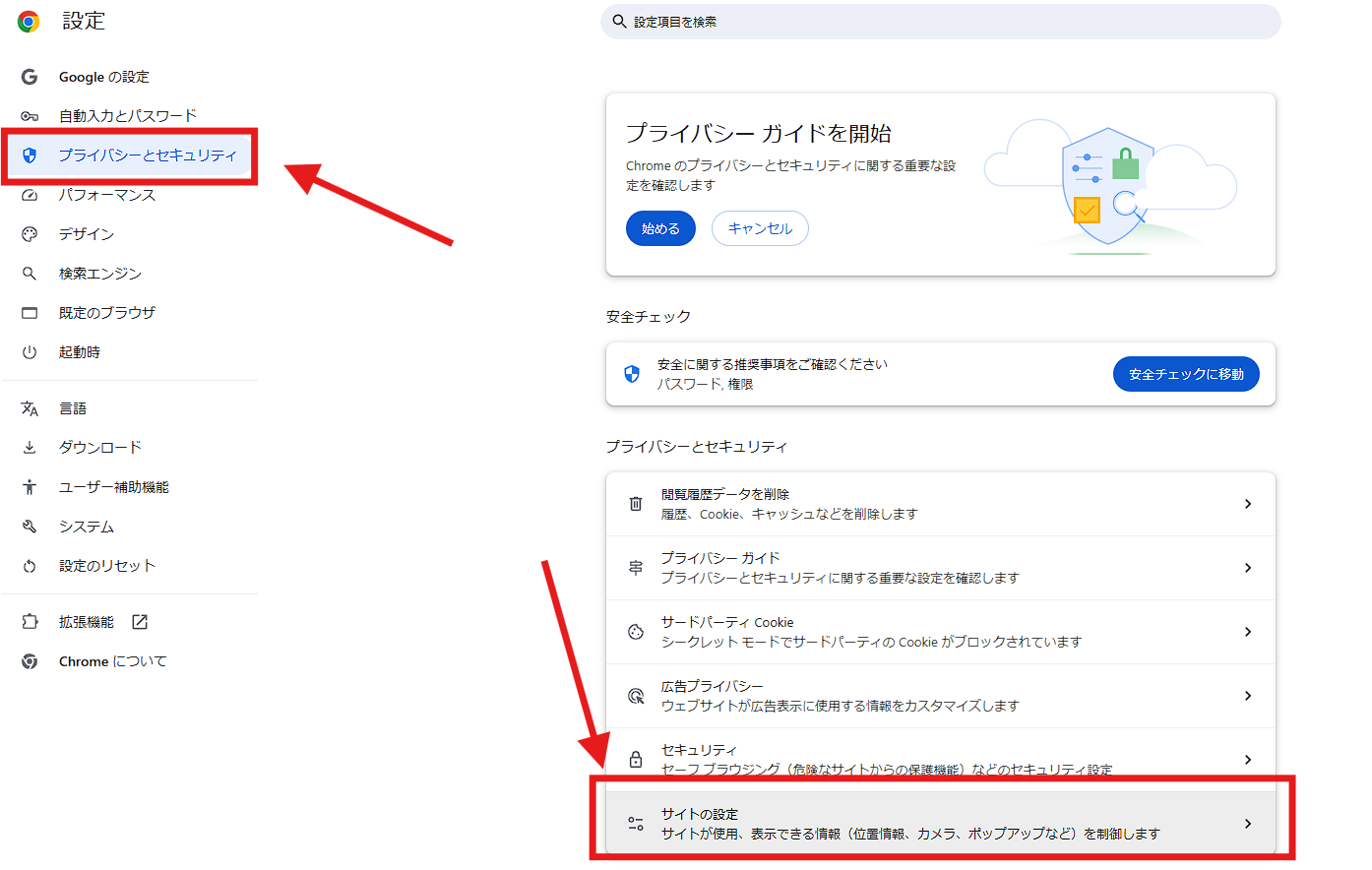Click the プライバシー ガイドを開始 heading
1372x870 pixels.
[759, 133]
